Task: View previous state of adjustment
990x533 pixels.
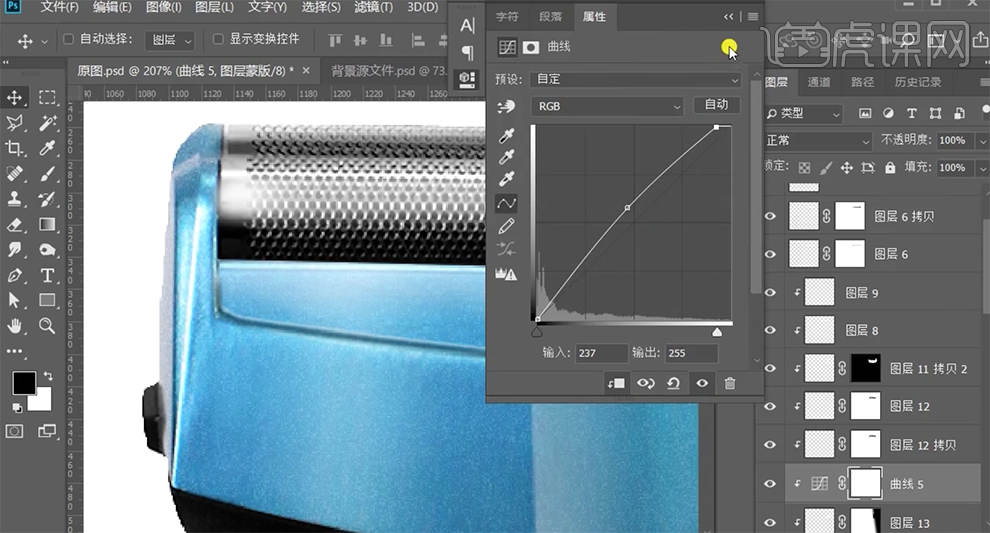Action: point(645,383)
